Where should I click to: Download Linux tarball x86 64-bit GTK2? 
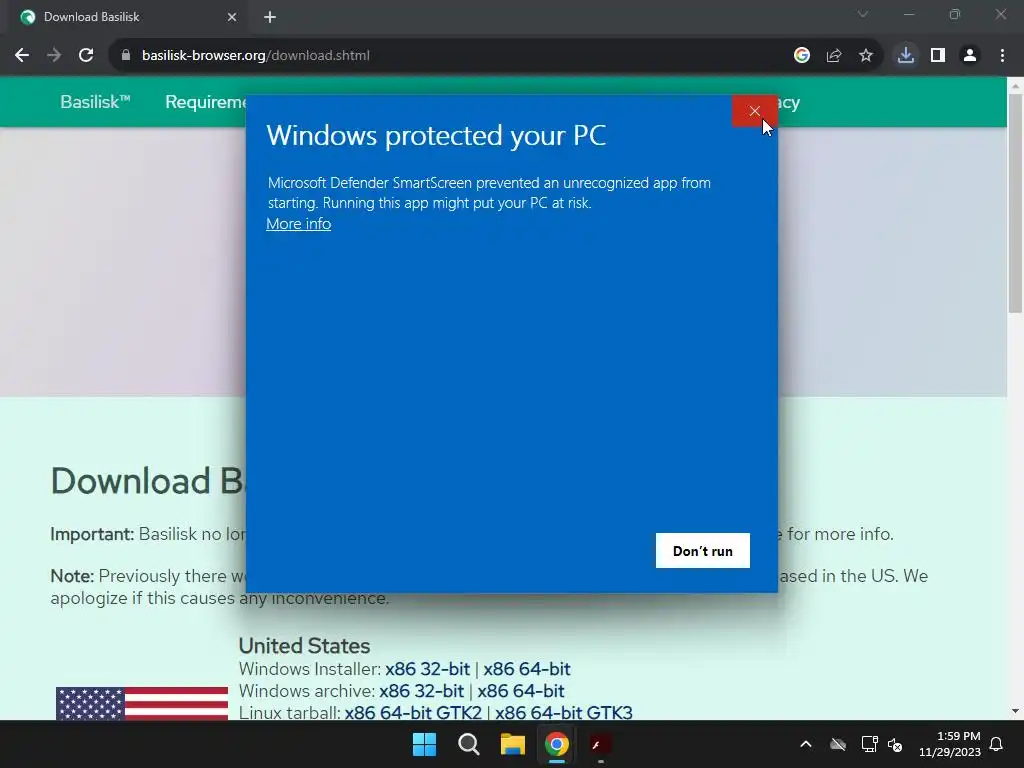[413, 712]
